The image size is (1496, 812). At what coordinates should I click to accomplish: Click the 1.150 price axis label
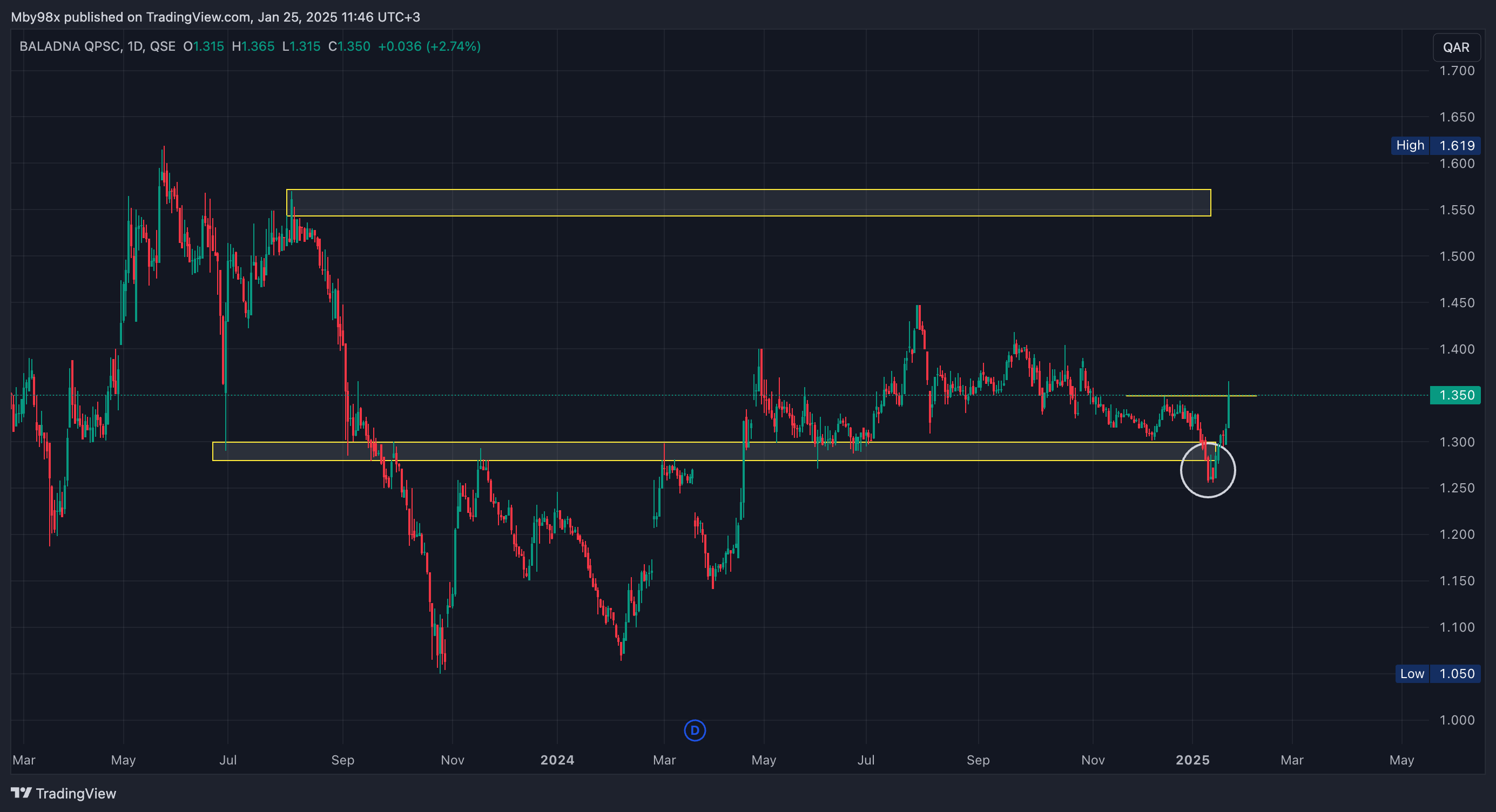[x=1457, y=581]
